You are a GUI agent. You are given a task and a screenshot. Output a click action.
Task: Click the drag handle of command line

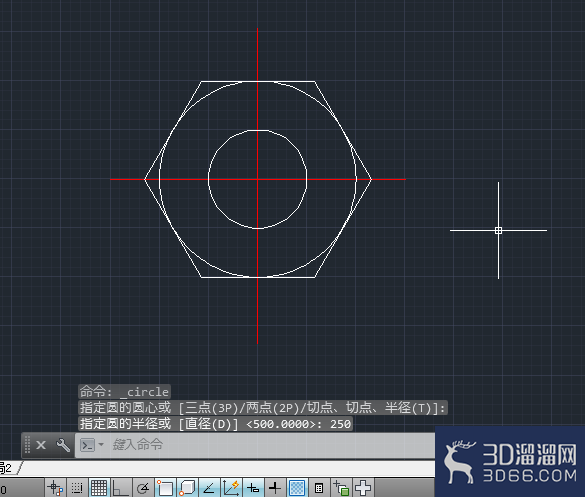click(28, 445)
